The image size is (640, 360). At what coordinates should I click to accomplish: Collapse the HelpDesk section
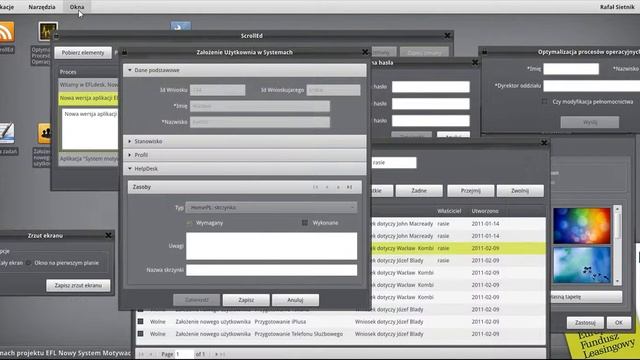[x=244, y=169]
